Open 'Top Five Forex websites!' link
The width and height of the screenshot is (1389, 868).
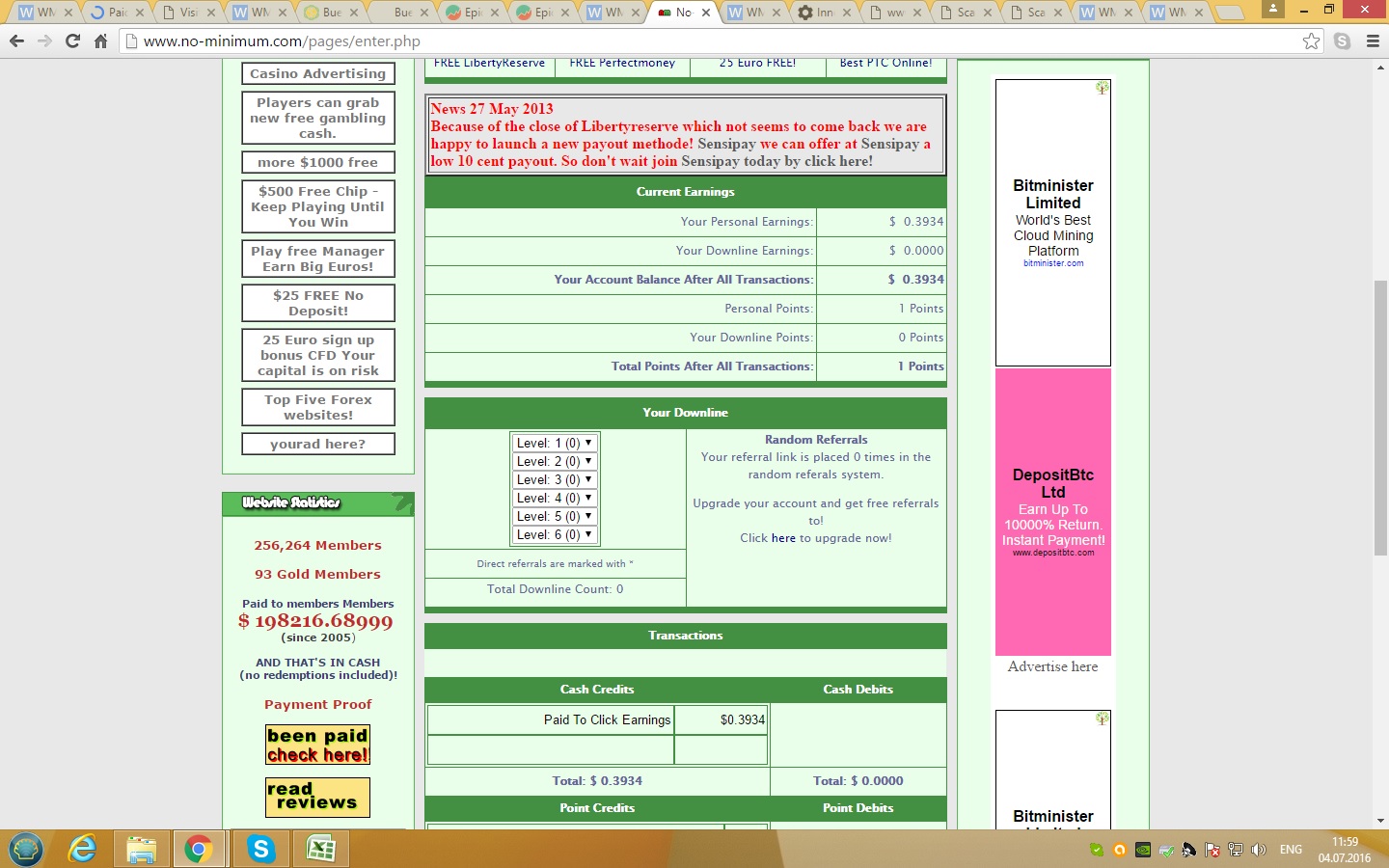318,407
